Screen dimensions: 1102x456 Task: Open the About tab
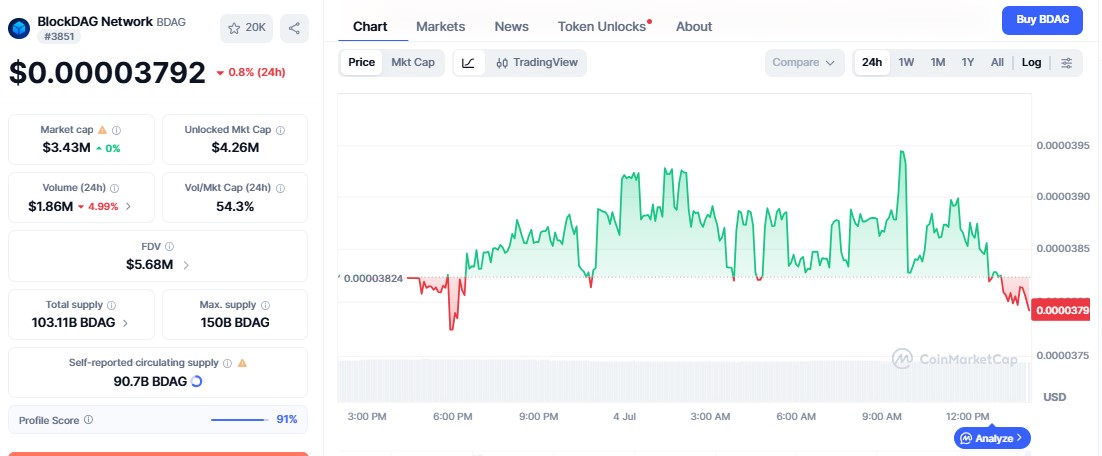[x=694, y=27]
